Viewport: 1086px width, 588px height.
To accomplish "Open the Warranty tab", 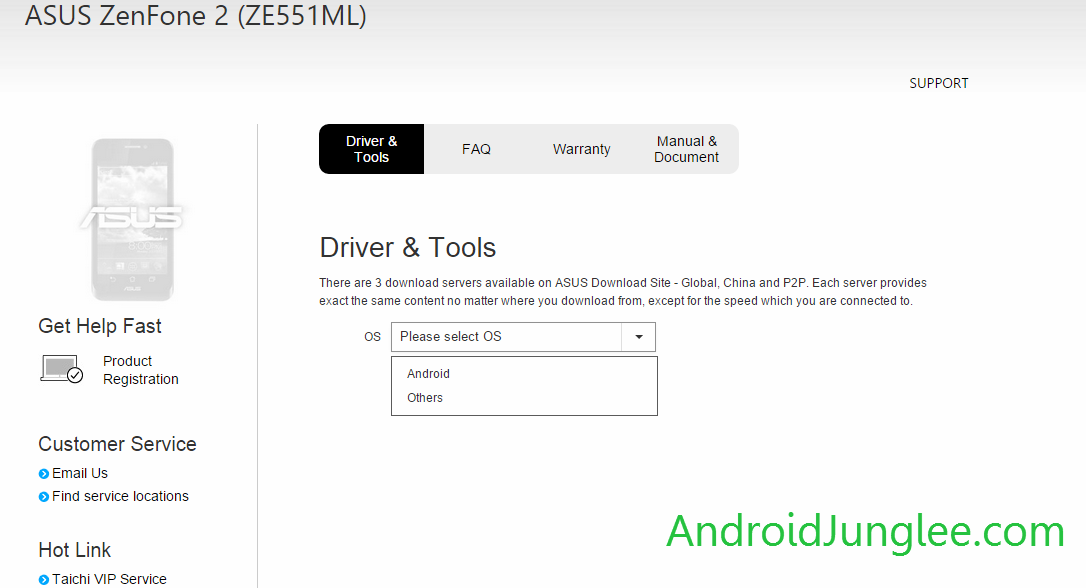I will click(582, 149).
